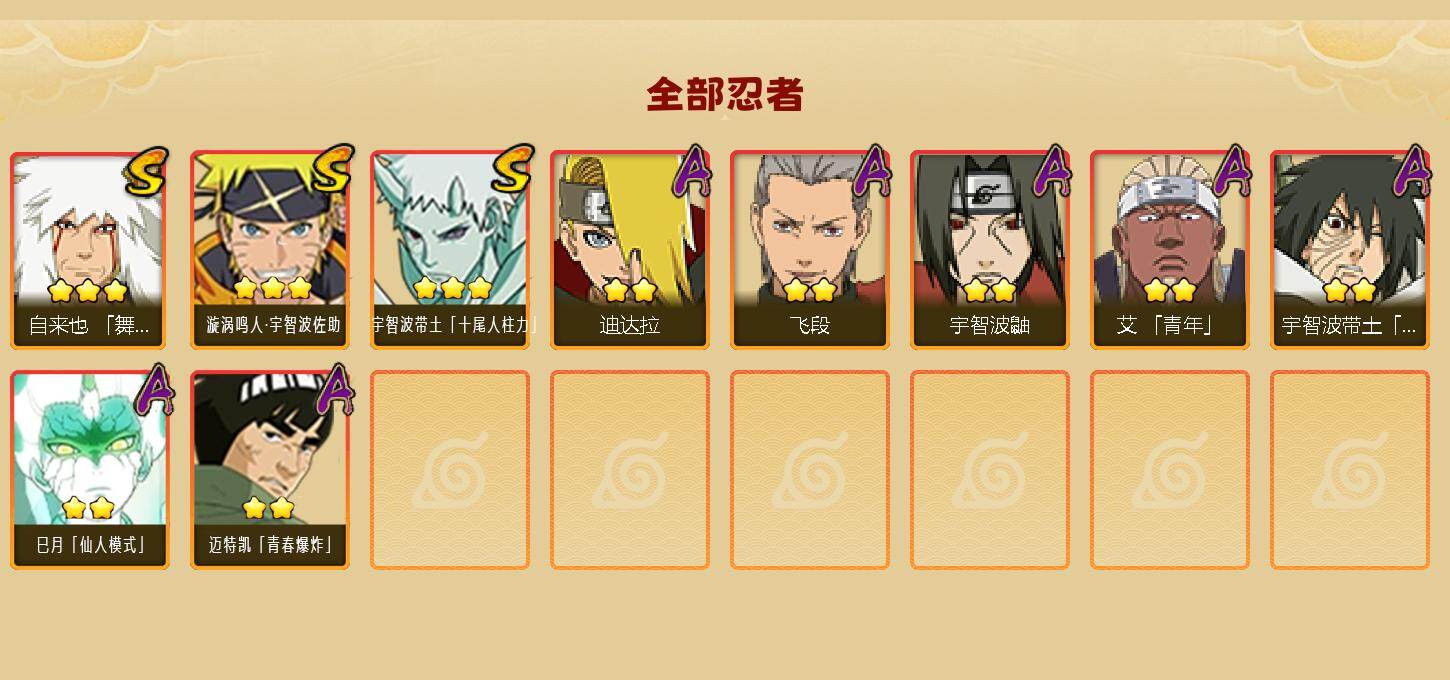The image size is (1450, 680).
Task: Select the 迪达拉 ninja portrait
Action: pos(630,250)
